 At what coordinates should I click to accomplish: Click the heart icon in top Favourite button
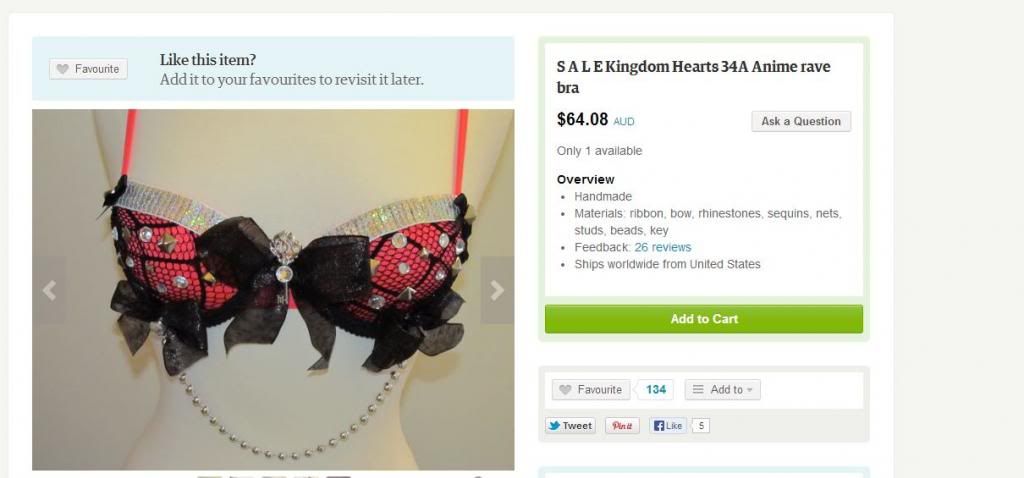[63, 69]
